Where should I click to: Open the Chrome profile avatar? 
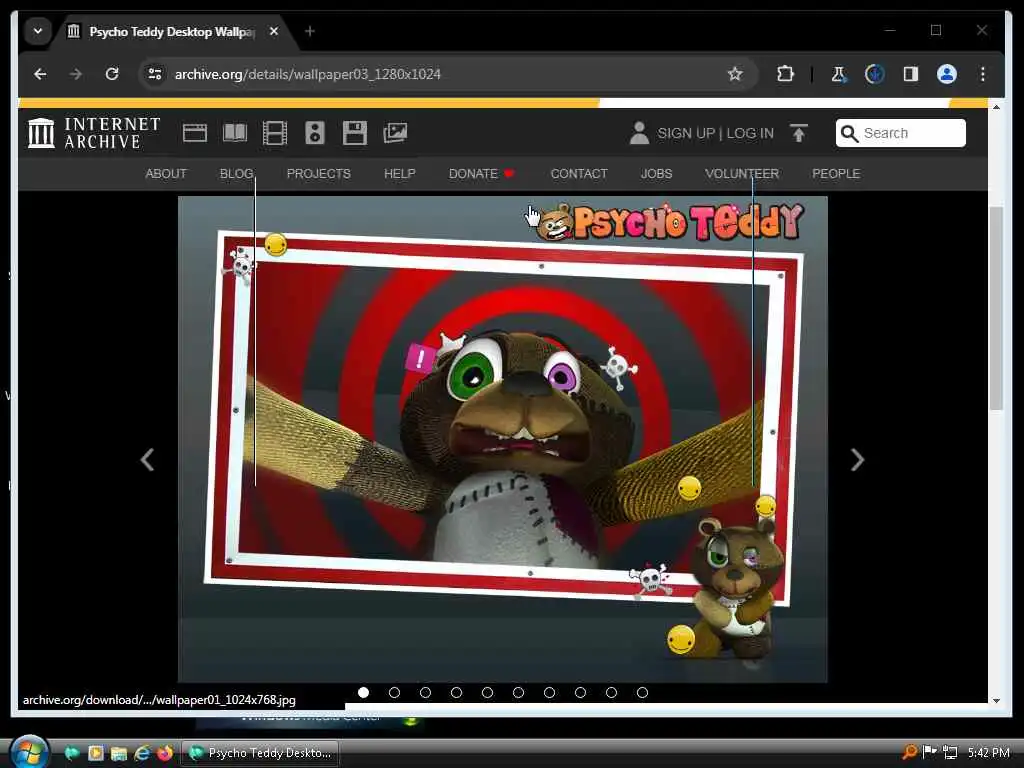[x=947, y=74]
